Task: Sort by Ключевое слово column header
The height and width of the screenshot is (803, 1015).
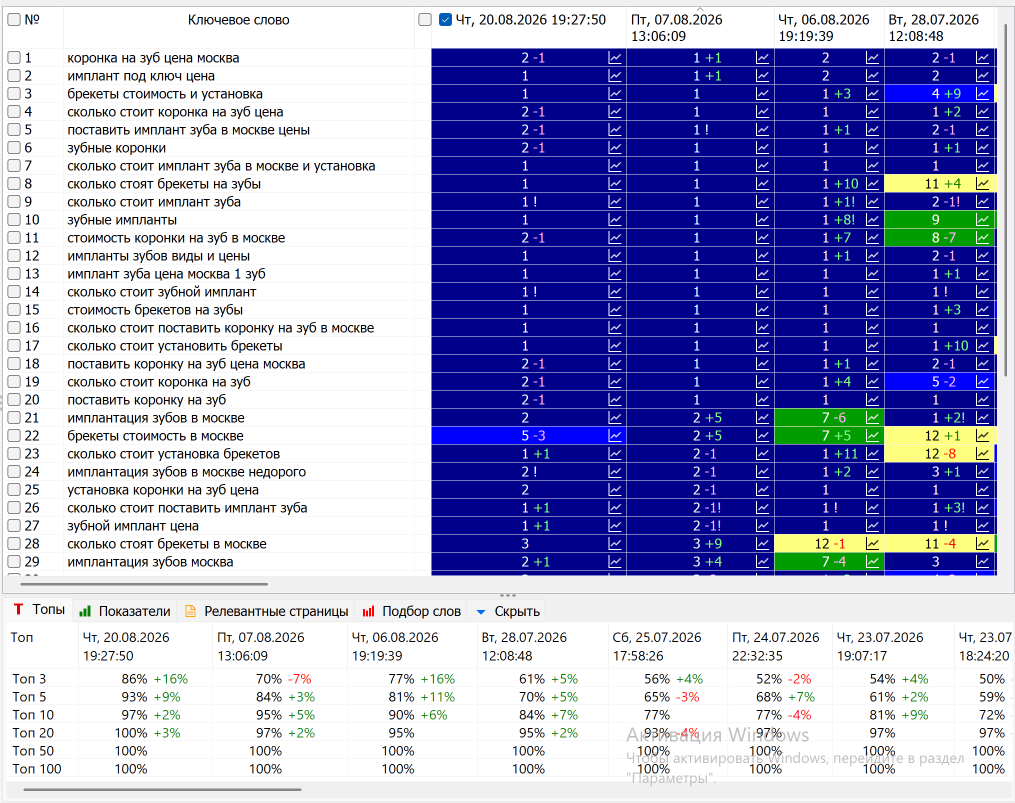Action: pos(238,20)
